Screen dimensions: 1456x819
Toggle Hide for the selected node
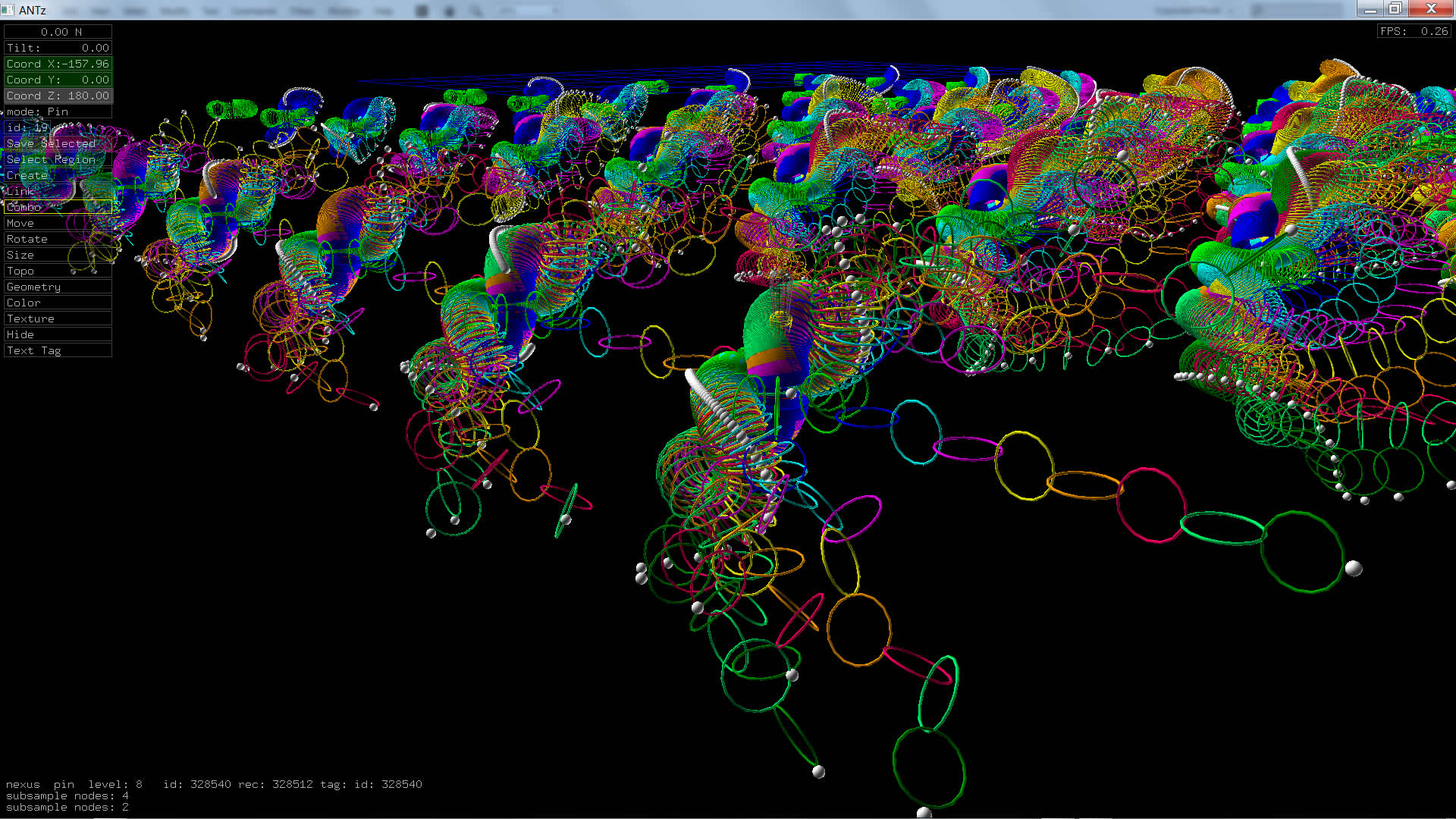(x=58, y=334)
